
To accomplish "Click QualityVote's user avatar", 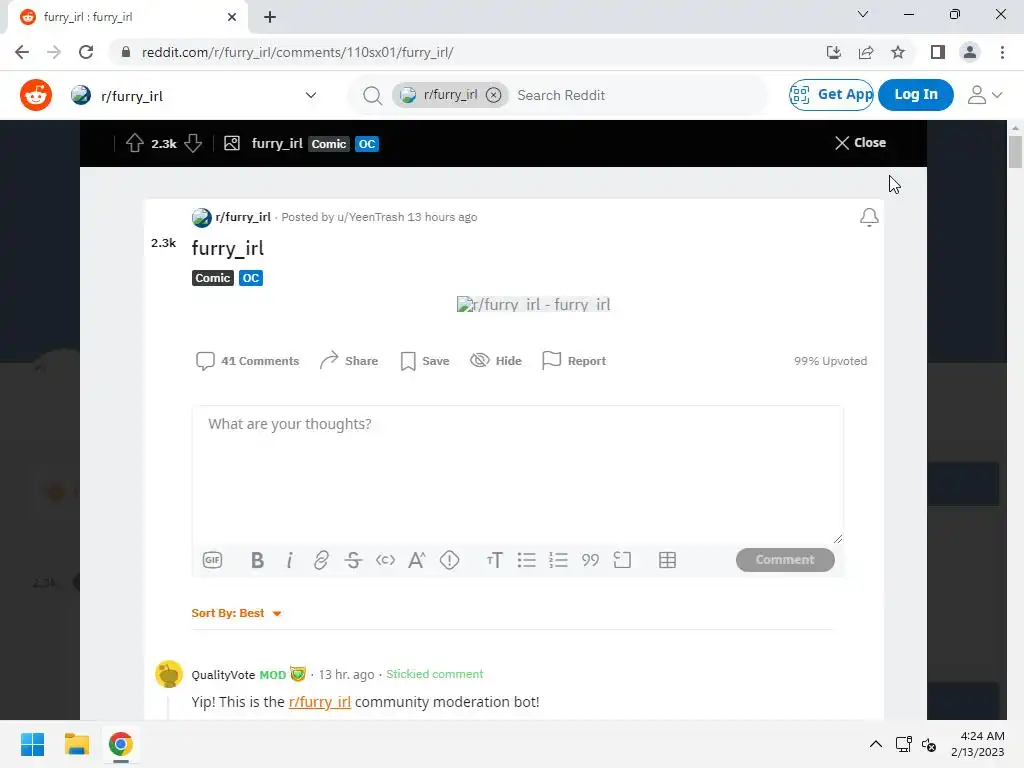I will [x=168, y=674].
